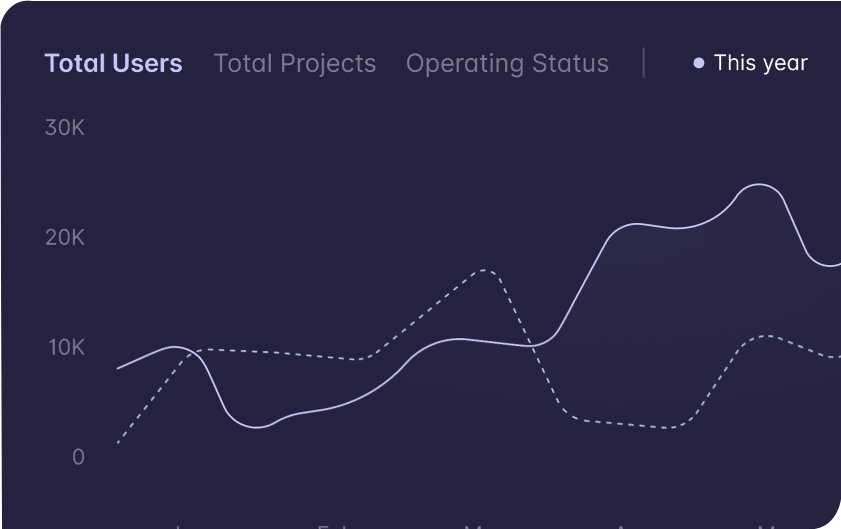Click the 20K y-axis label
The height and width of the screenshot is (529, 841).
click(65, 238)
